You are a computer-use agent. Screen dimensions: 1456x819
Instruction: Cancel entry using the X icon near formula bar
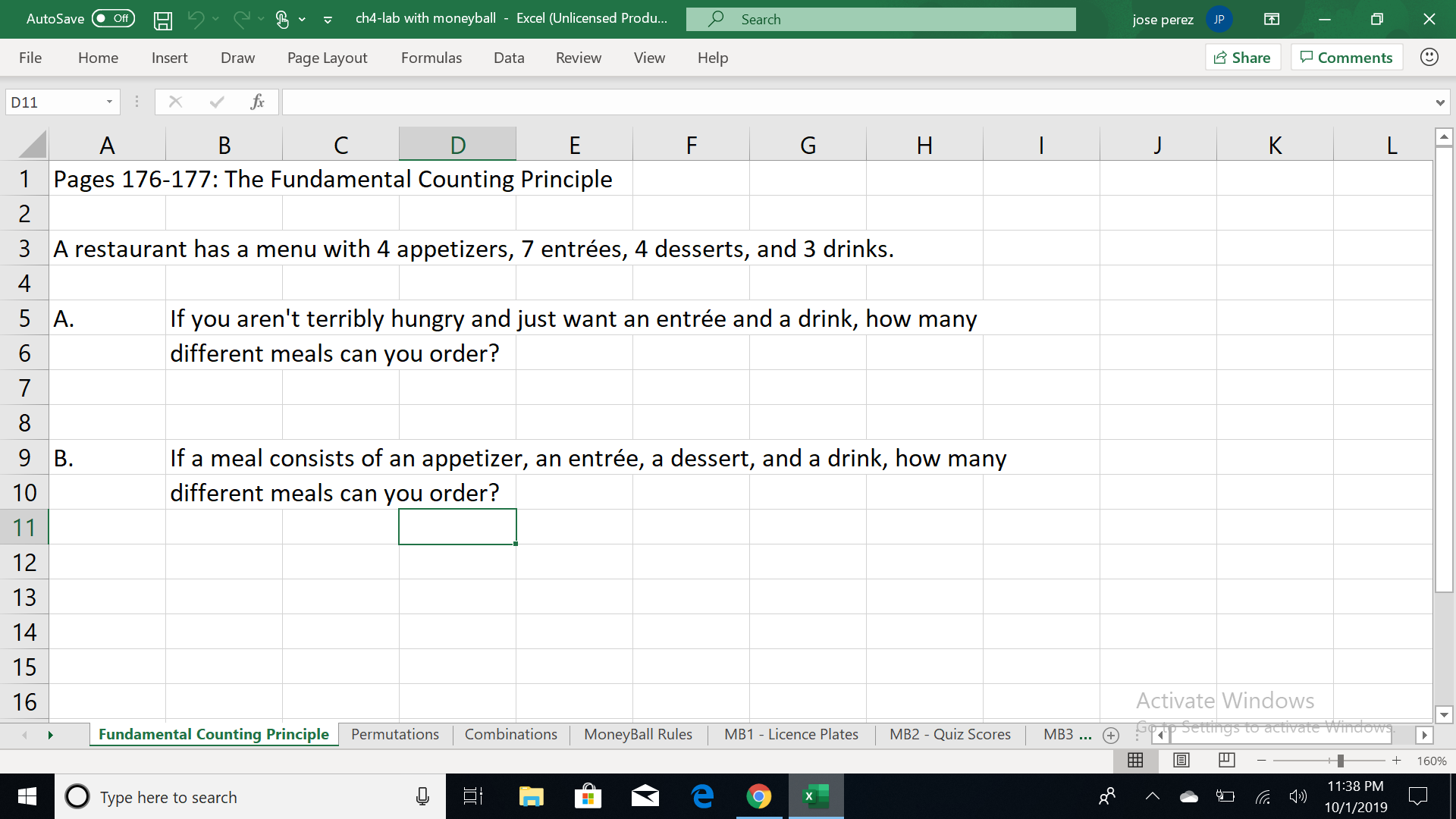tap(175, 101)
